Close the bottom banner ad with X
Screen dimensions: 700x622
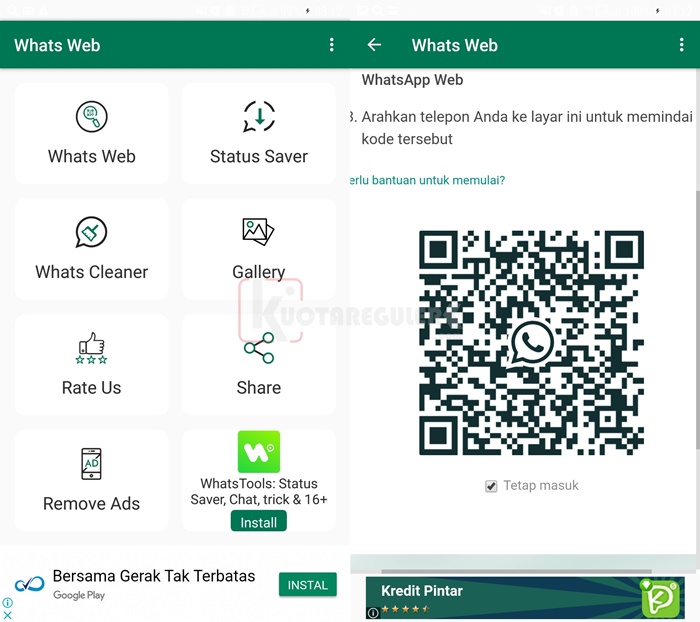click(x=8, y=615)
